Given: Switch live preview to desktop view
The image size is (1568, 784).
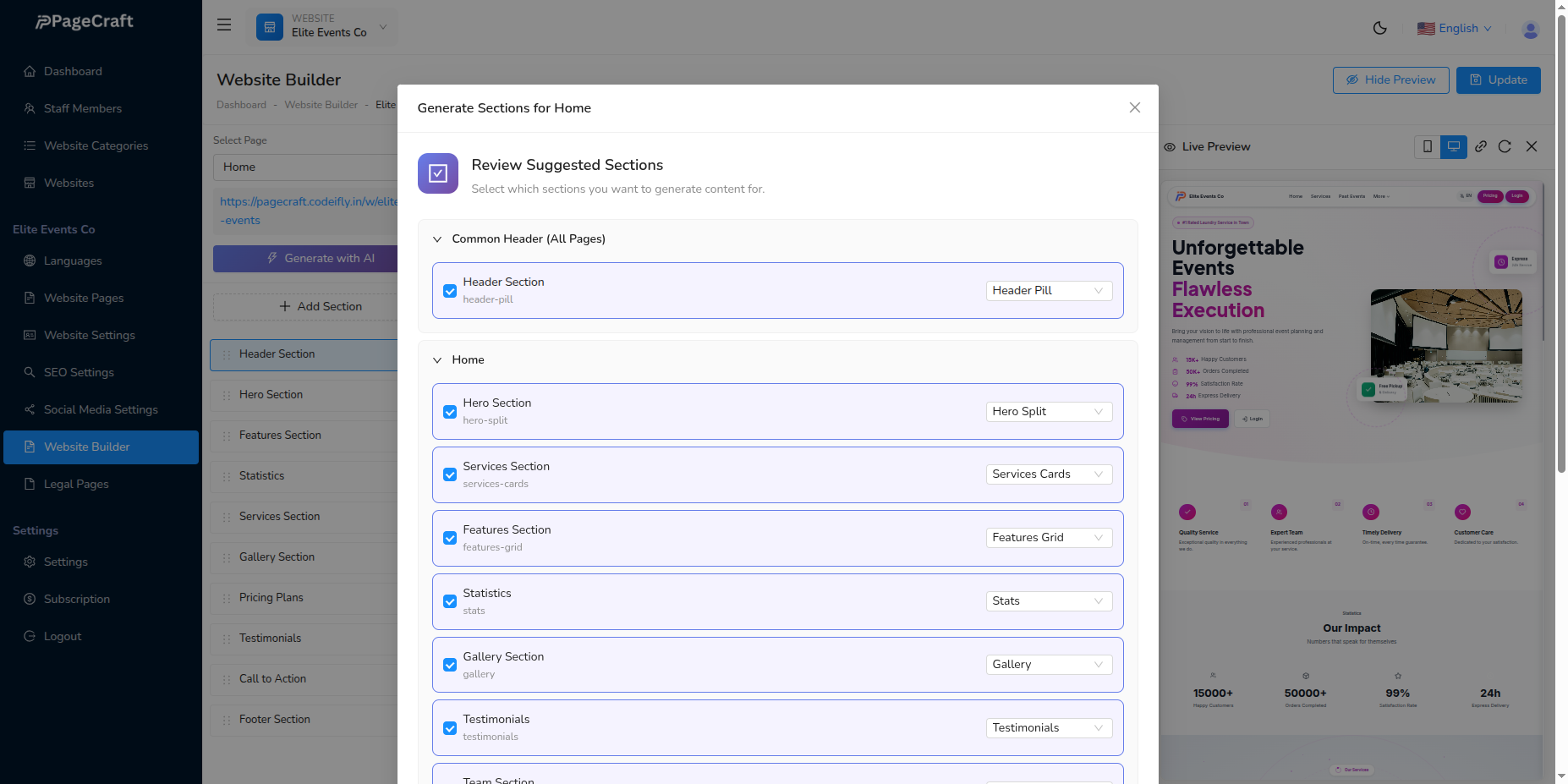Looking at the screenshot, I should 1454,146.
